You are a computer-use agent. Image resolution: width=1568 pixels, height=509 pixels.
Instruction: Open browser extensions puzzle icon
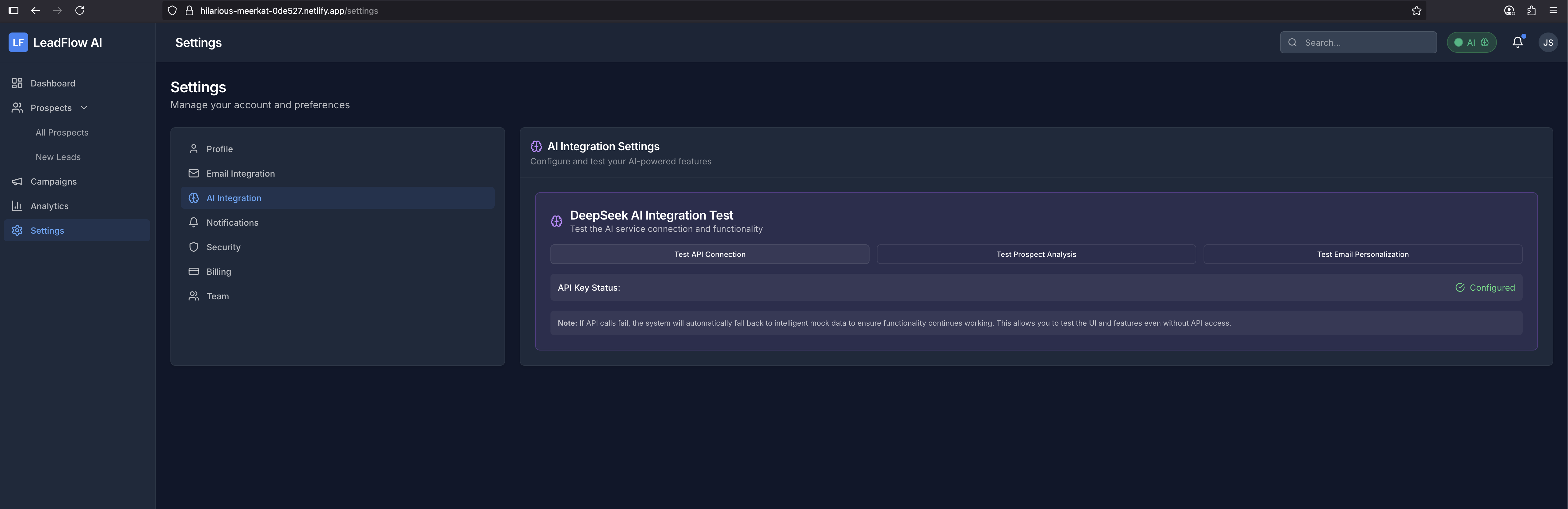pos(1532,10)
